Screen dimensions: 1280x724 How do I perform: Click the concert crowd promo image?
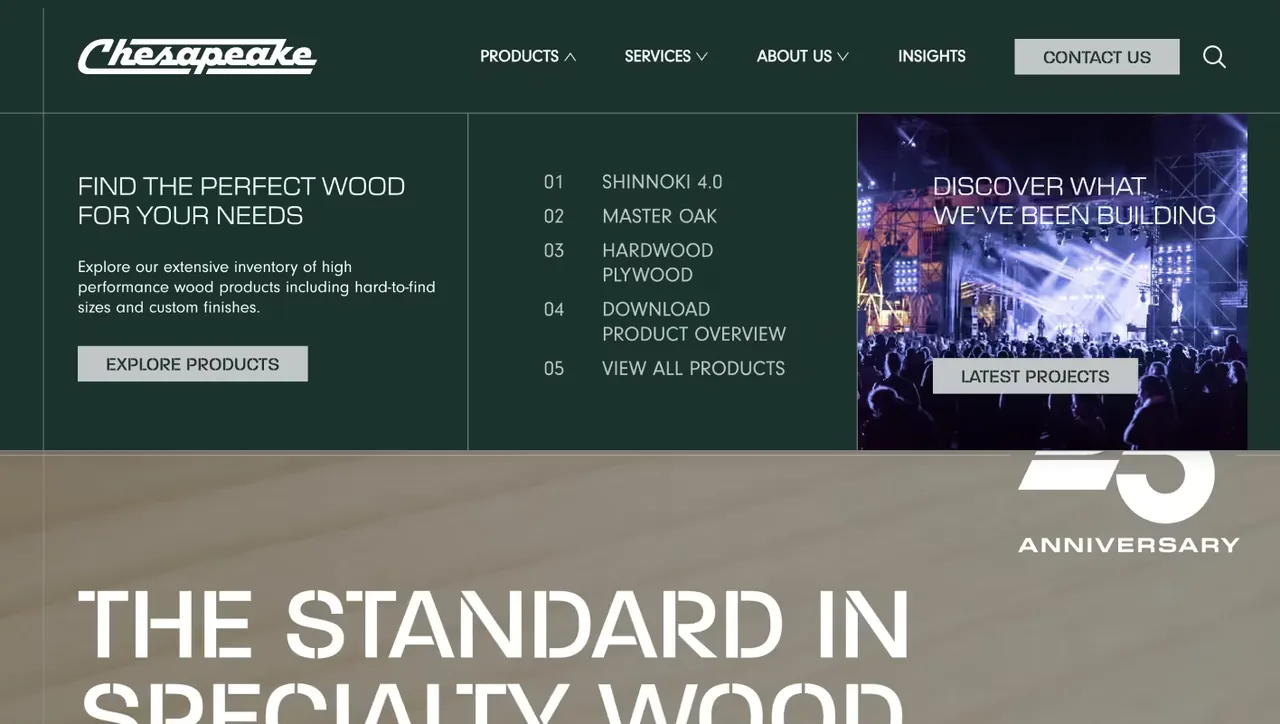click(1052, 282)
